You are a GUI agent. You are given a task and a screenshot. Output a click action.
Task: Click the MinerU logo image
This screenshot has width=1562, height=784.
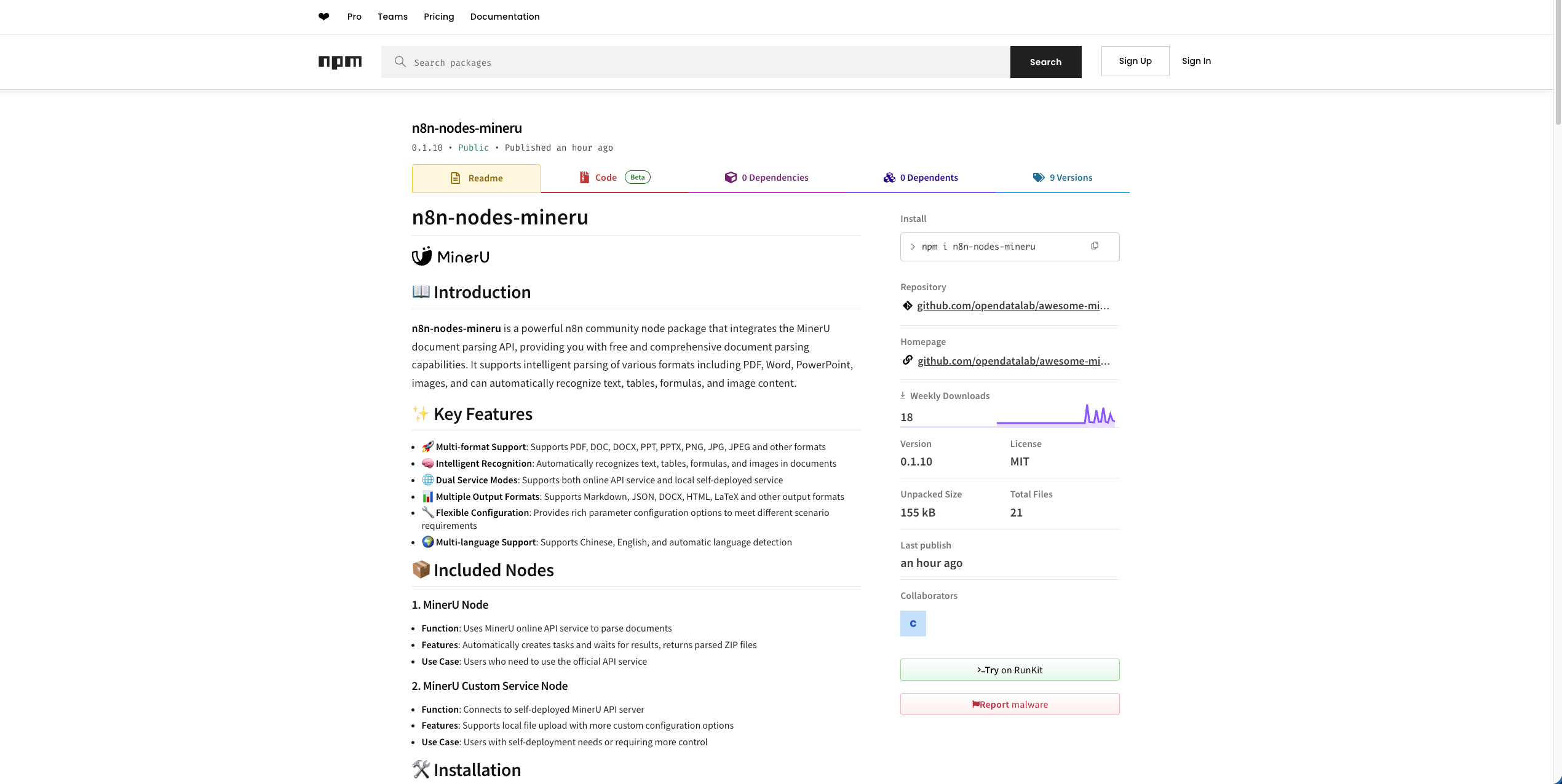pos(451,256)
